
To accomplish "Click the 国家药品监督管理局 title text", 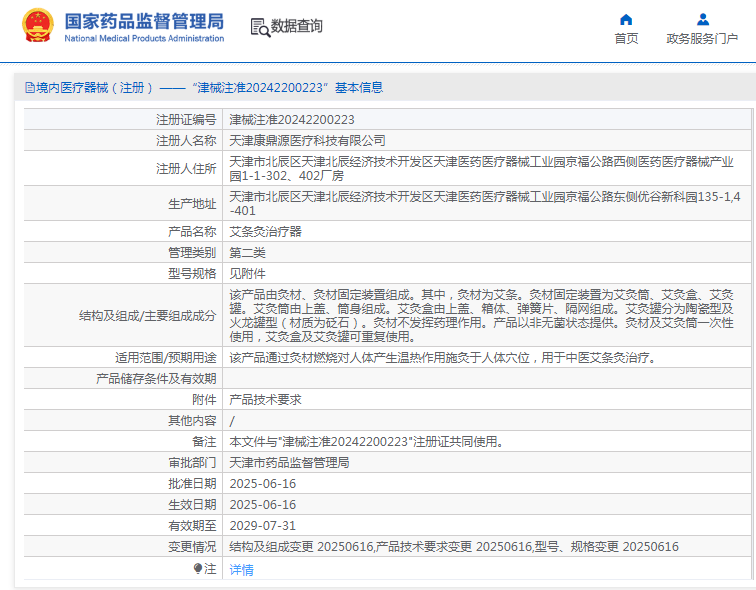I will click(144, 21).
